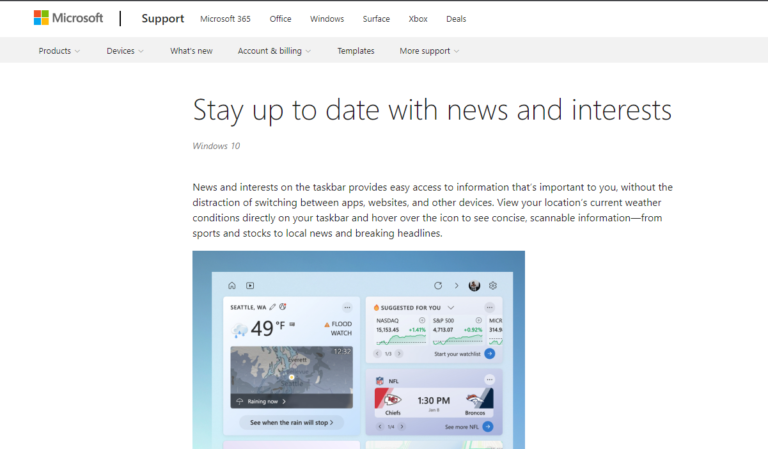Go to the previous NFL game
Viewport: 768px width, 449px height.
coord(380,426)
